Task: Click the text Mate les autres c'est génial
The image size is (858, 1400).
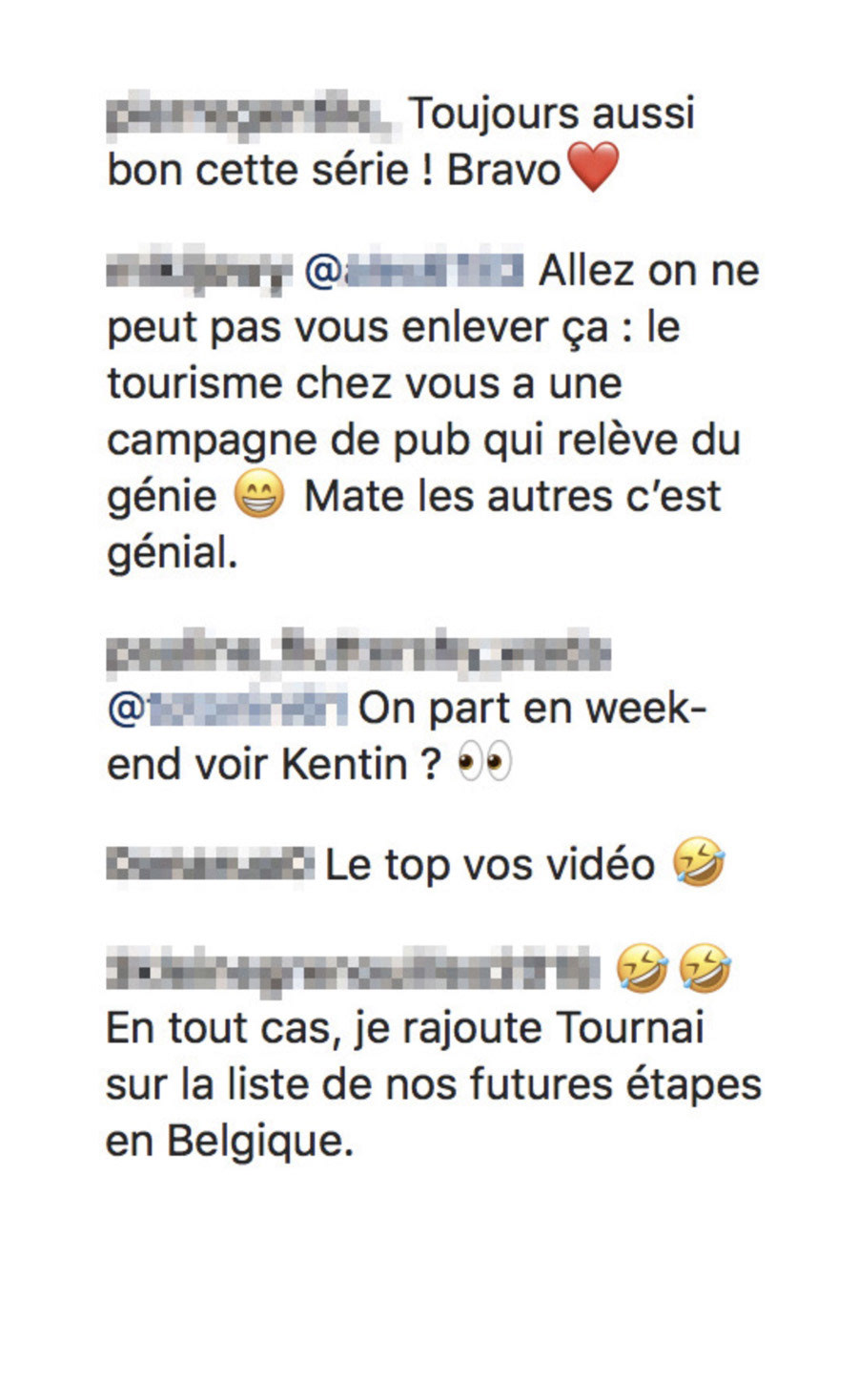Action: point(414,524)
